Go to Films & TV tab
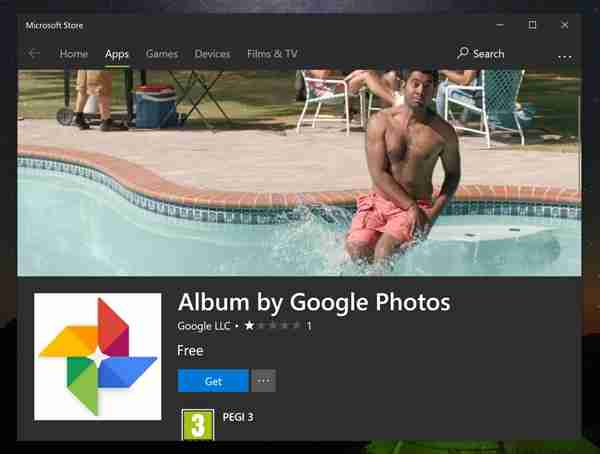600x454 pixels. point(271,54)
